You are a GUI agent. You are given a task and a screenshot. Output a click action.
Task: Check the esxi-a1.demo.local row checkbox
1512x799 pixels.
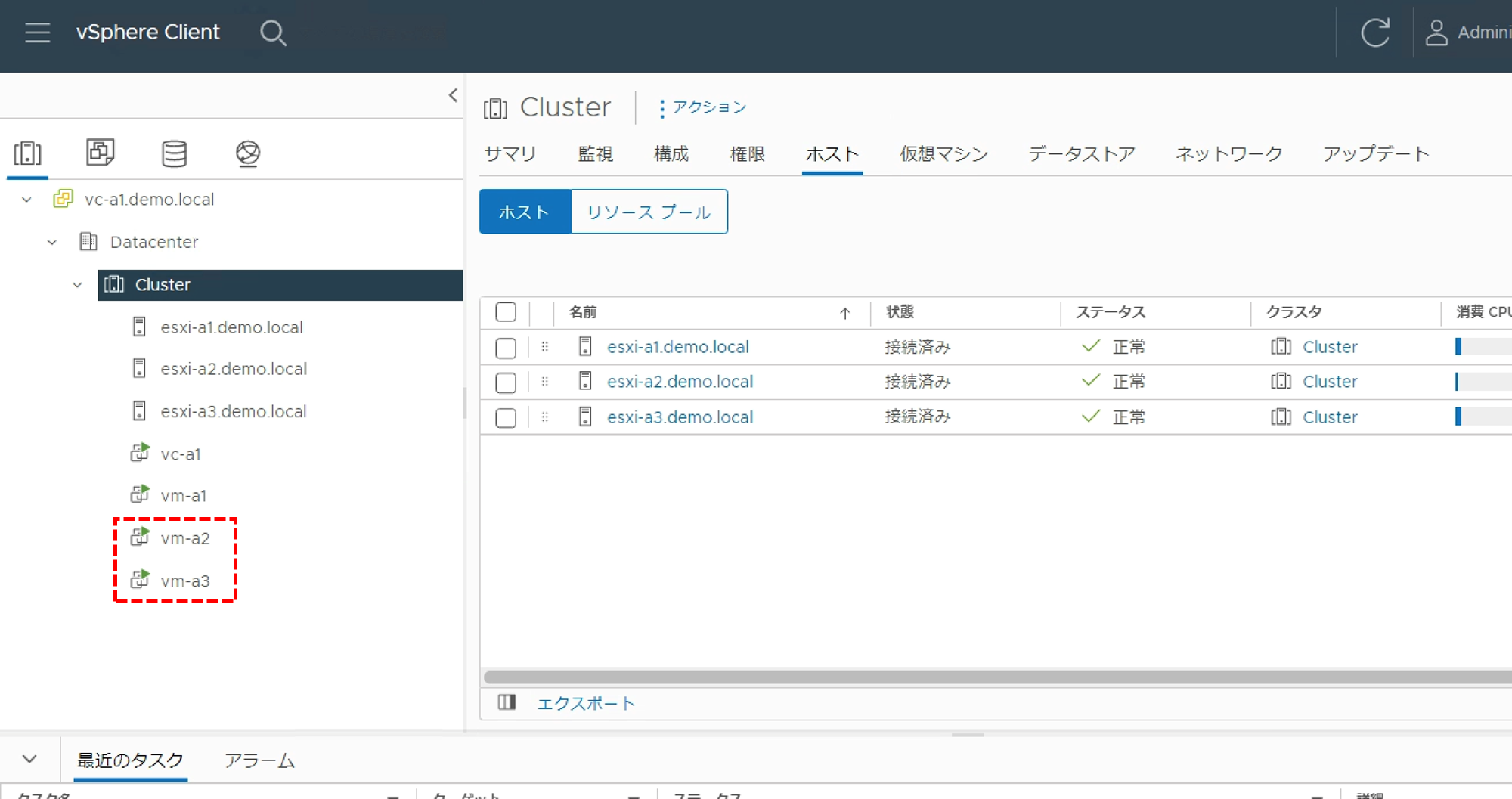click(x=506, y=348)
